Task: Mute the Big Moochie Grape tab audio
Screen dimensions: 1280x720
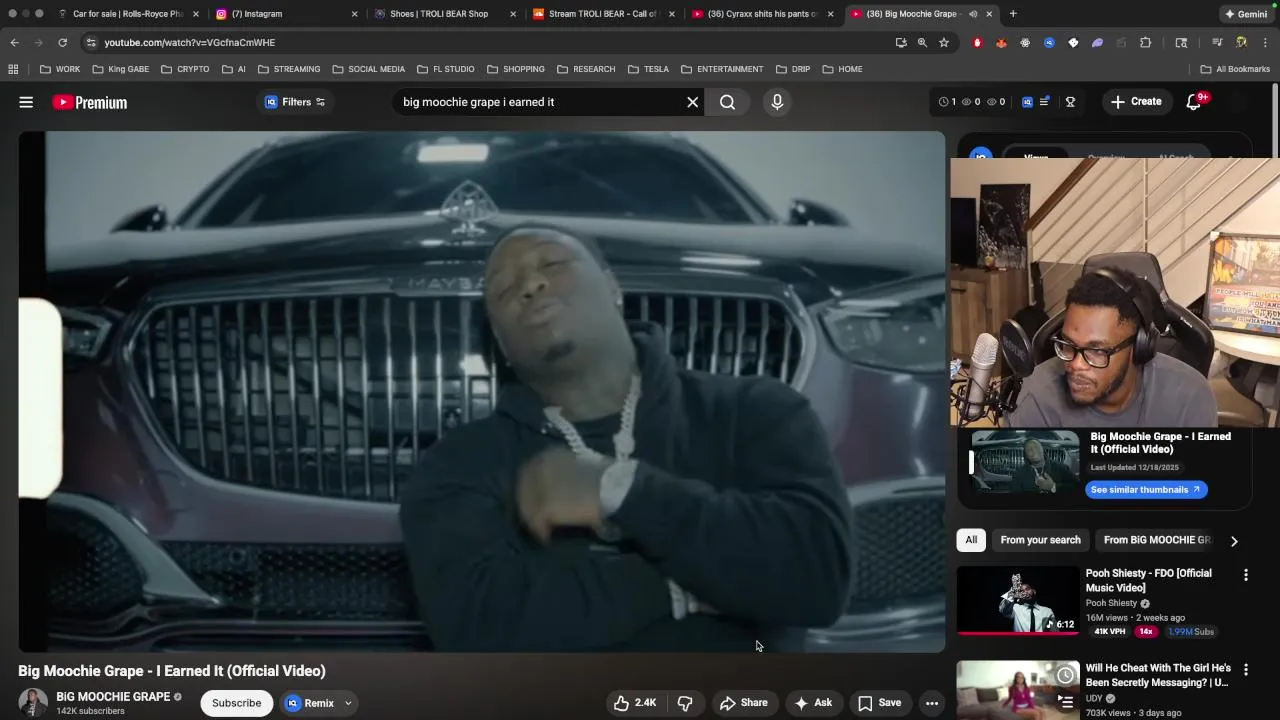Action: tap(973, 14)
